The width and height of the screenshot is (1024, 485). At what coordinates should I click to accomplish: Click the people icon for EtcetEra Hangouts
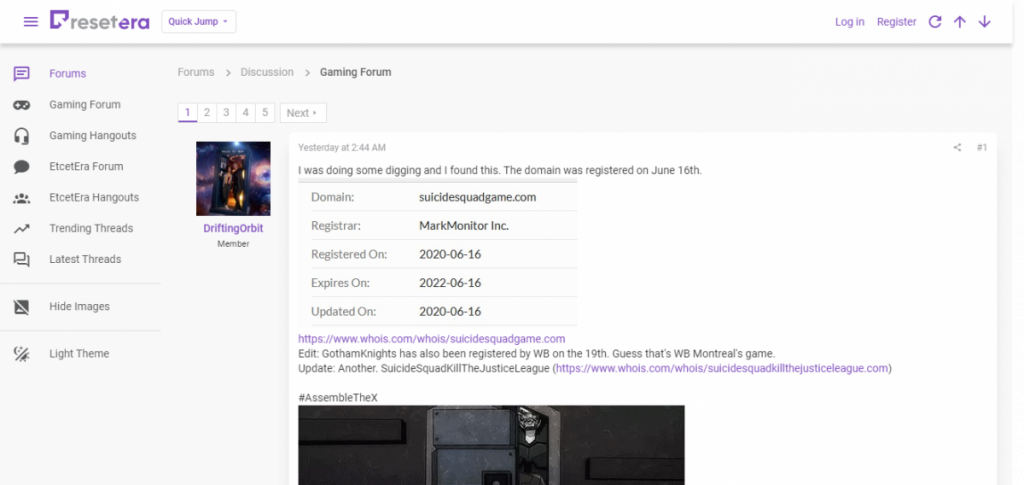pos(22,198)
